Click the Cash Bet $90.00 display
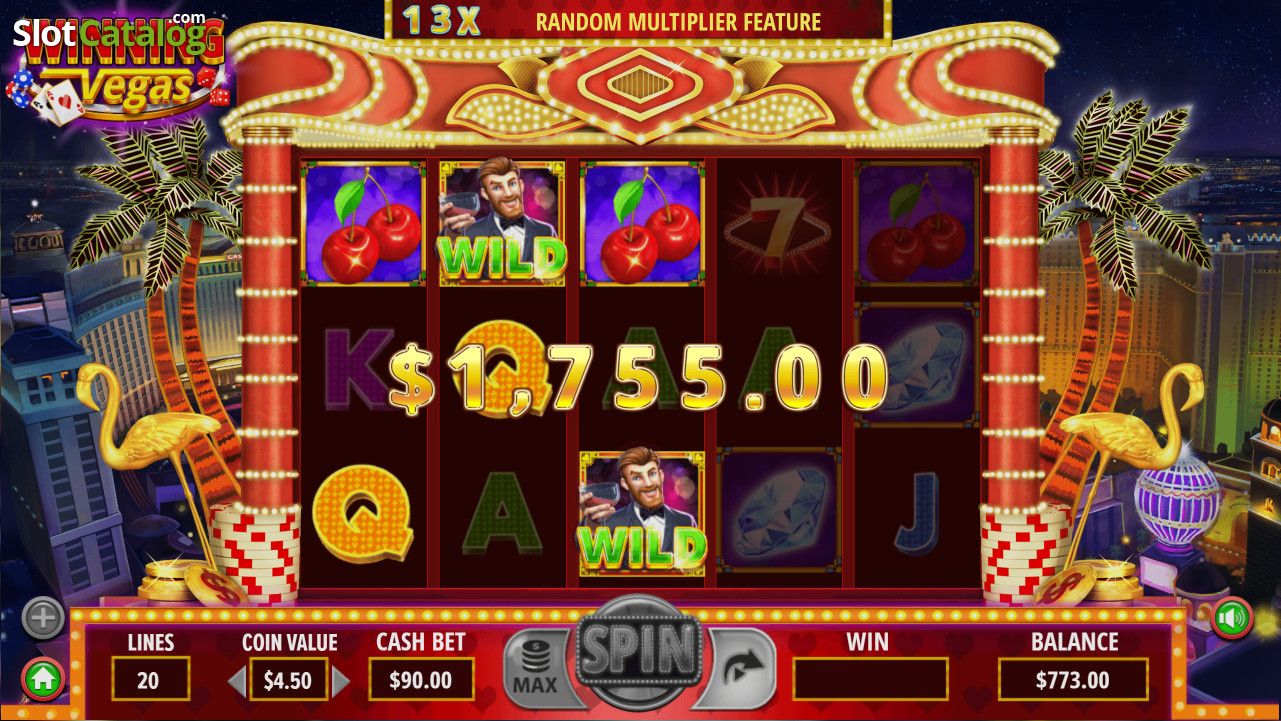Viewport: 1281px width, 721px height. click(421, 679)
